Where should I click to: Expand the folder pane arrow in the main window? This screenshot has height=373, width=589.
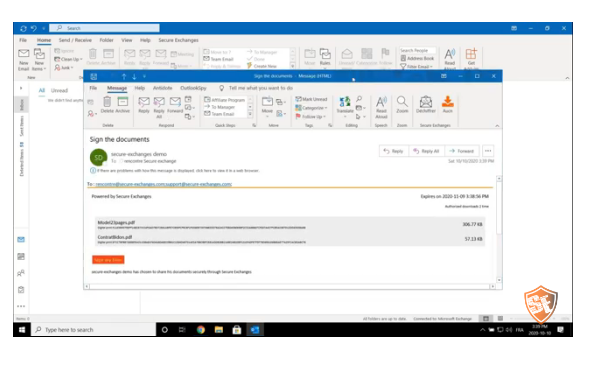pos(21,88)
